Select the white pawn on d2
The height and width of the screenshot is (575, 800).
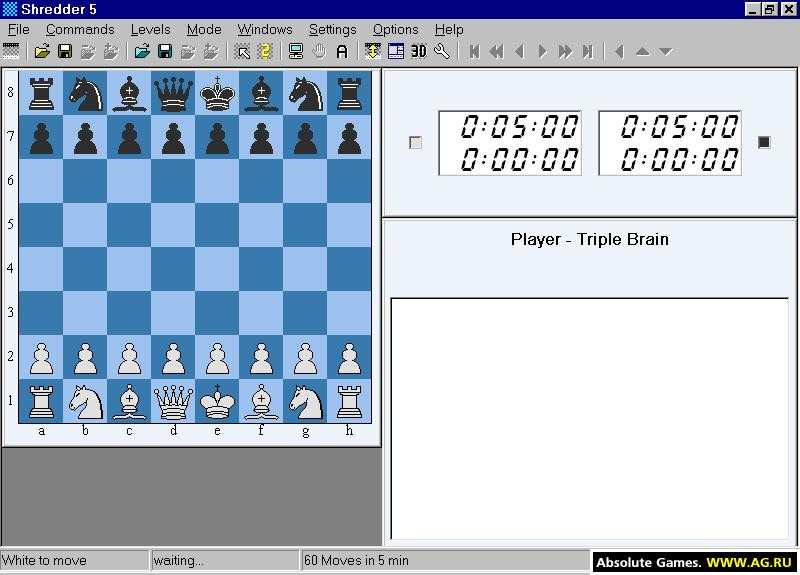[173, 357]
